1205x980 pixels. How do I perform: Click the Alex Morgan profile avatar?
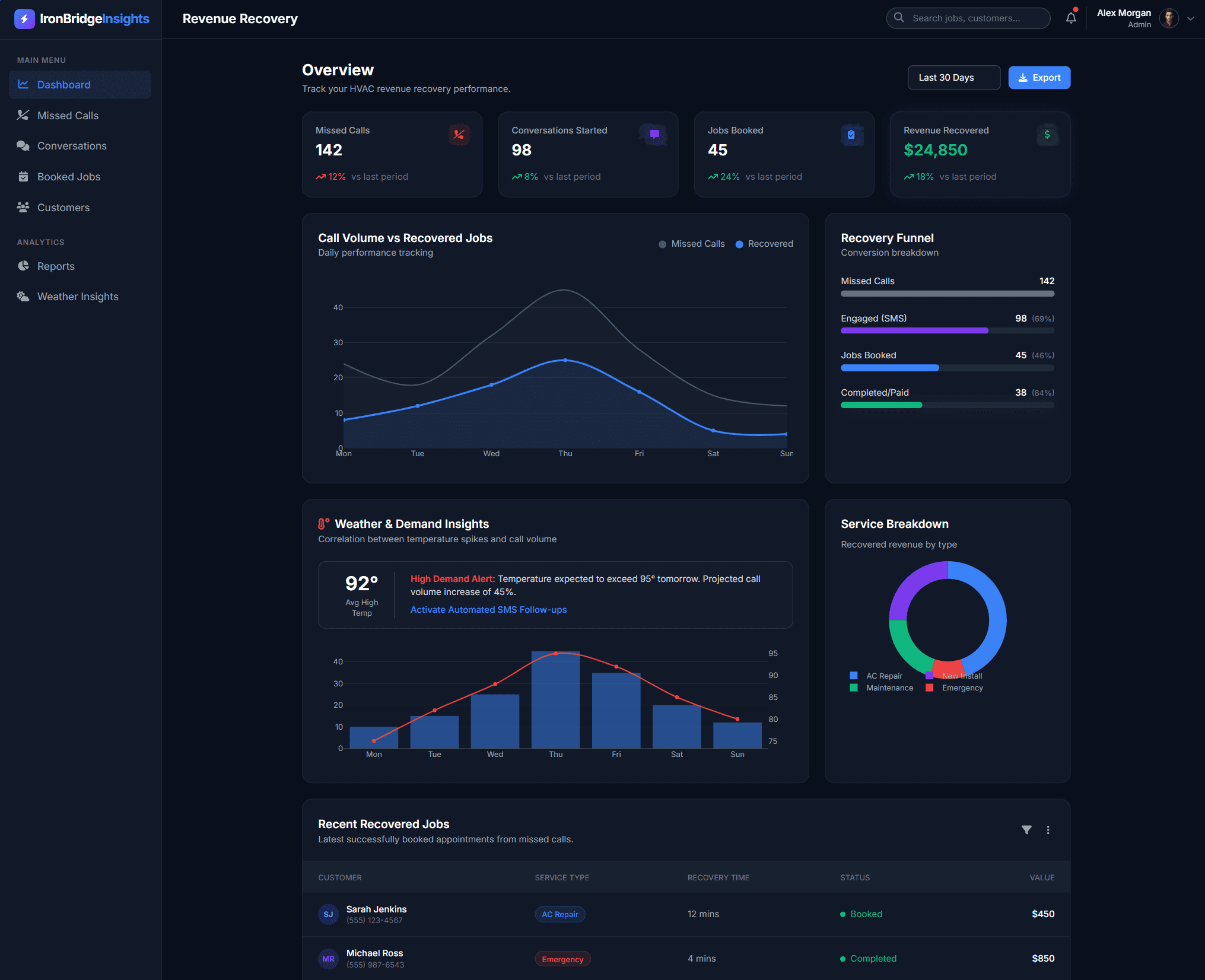point(1169,18)
